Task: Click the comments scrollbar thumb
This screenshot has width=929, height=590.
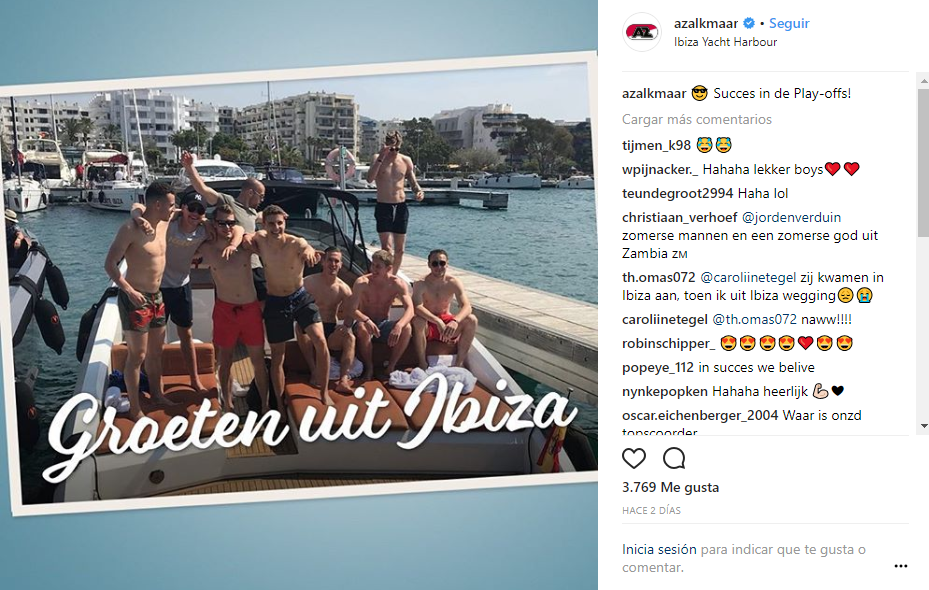Action: coord(924,163)
